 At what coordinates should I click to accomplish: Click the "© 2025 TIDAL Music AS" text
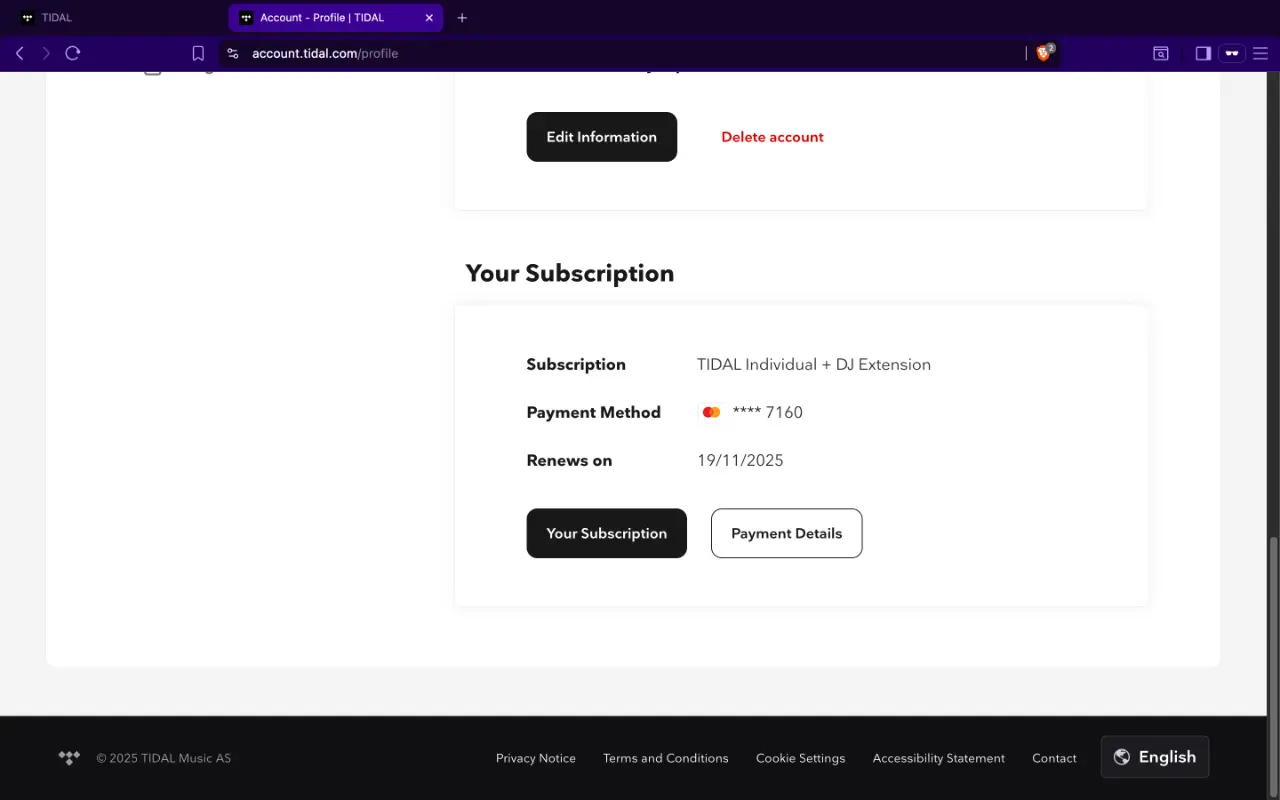(x=164, y=758)
